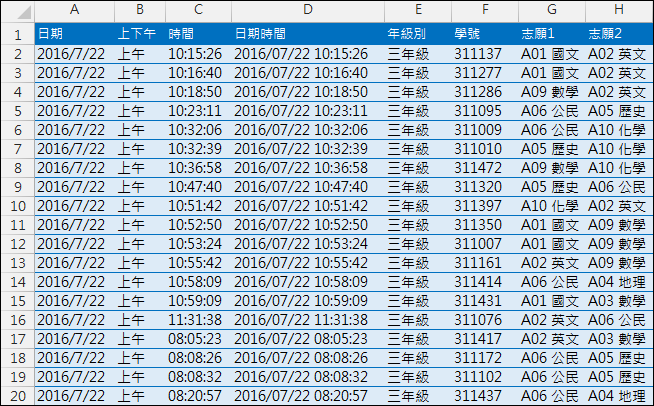Screen dimensions: 654x406
Task: Select column H header
Action: tap(619, 11)
